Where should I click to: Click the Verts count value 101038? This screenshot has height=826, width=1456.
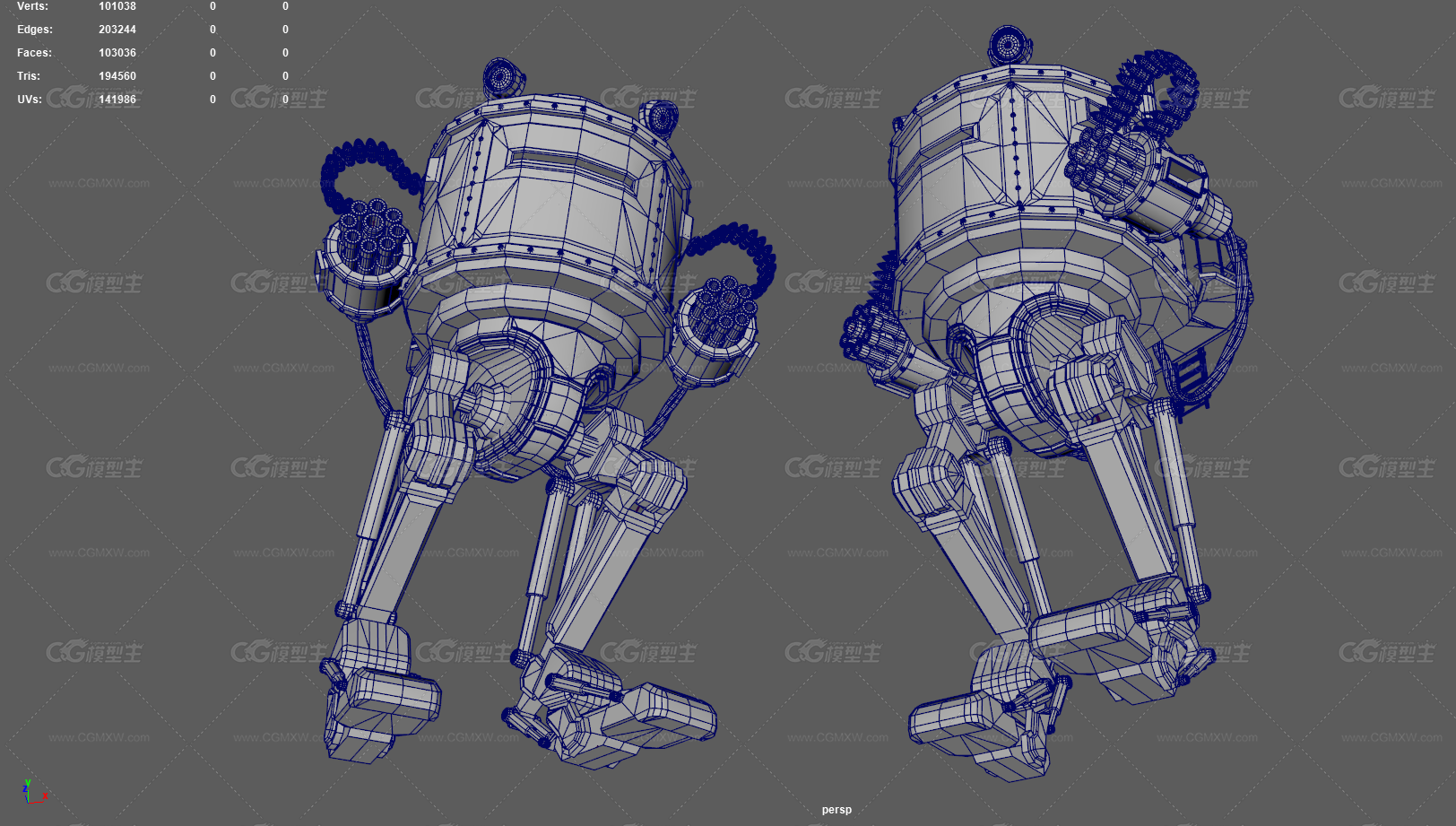point(117,6)
